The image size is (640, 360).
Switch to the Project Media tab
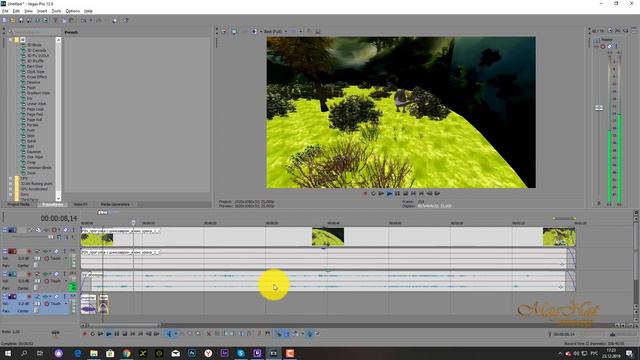pos(18,204)
